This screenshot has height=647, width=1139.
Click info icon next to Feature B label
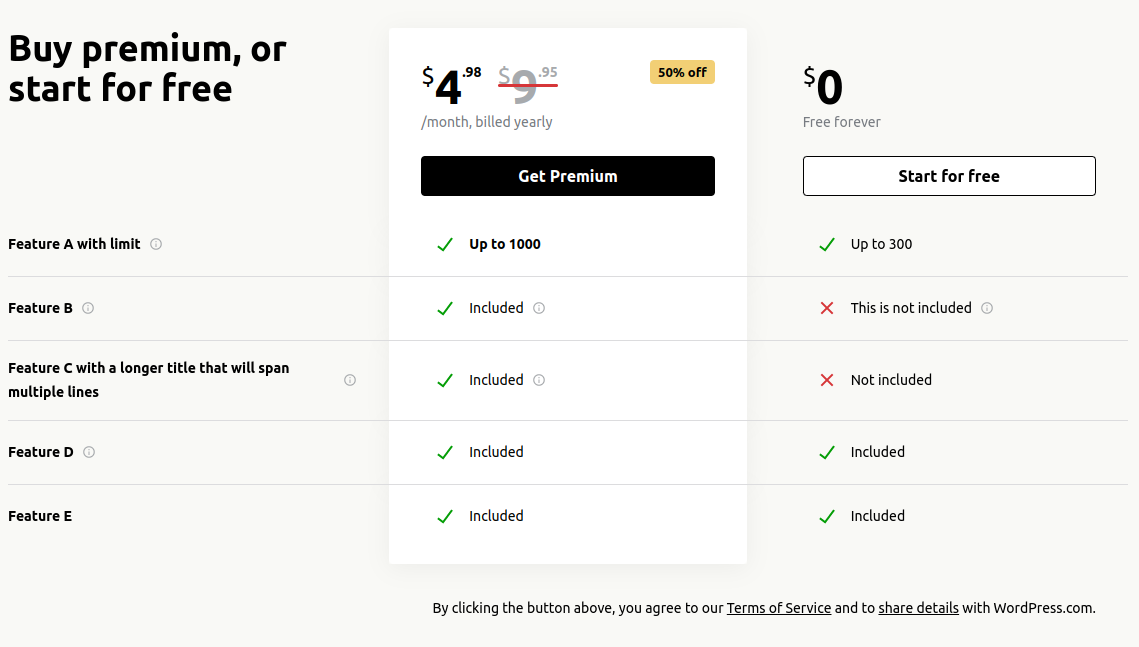pos(88,308)
